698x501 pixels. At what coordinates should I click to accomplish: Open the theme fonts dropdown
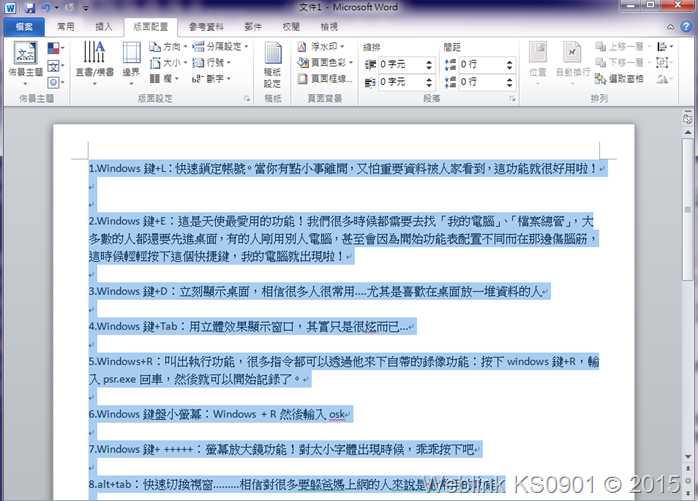pos(56,66)
